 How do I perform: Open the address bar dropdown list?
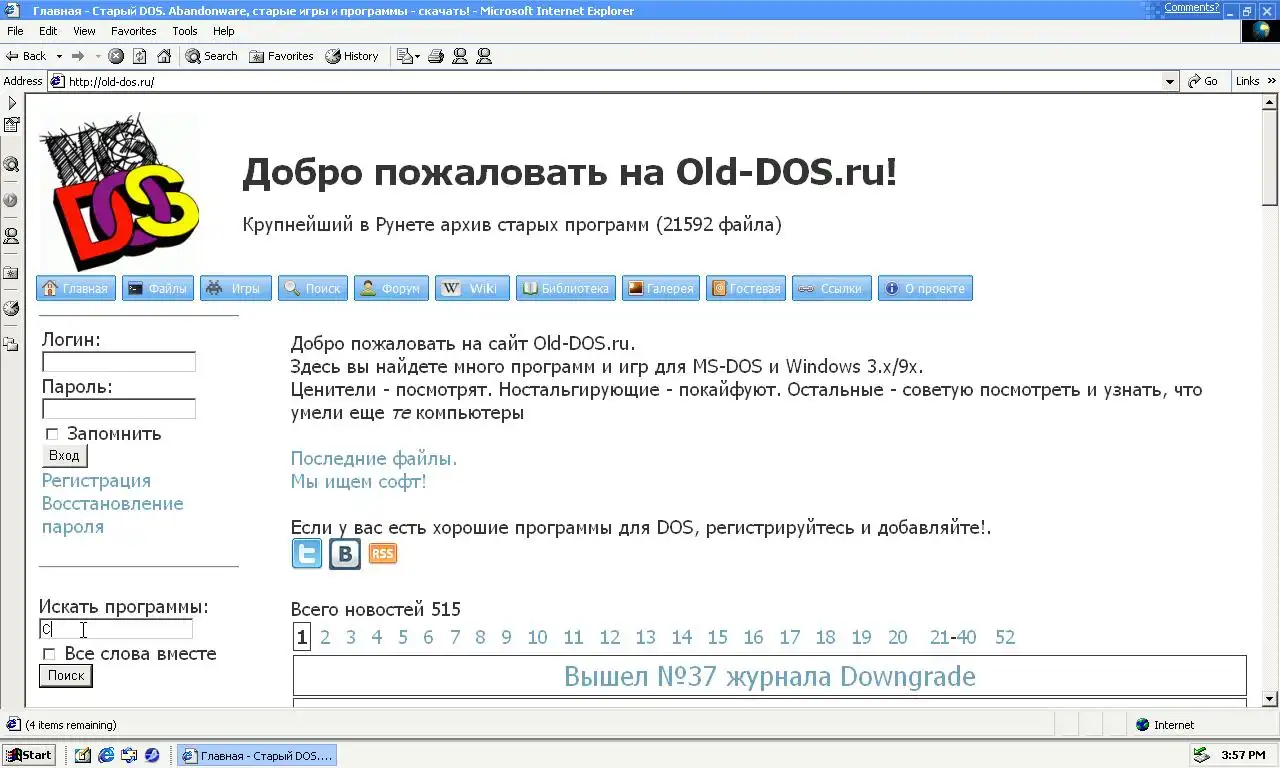point(1171,81)
